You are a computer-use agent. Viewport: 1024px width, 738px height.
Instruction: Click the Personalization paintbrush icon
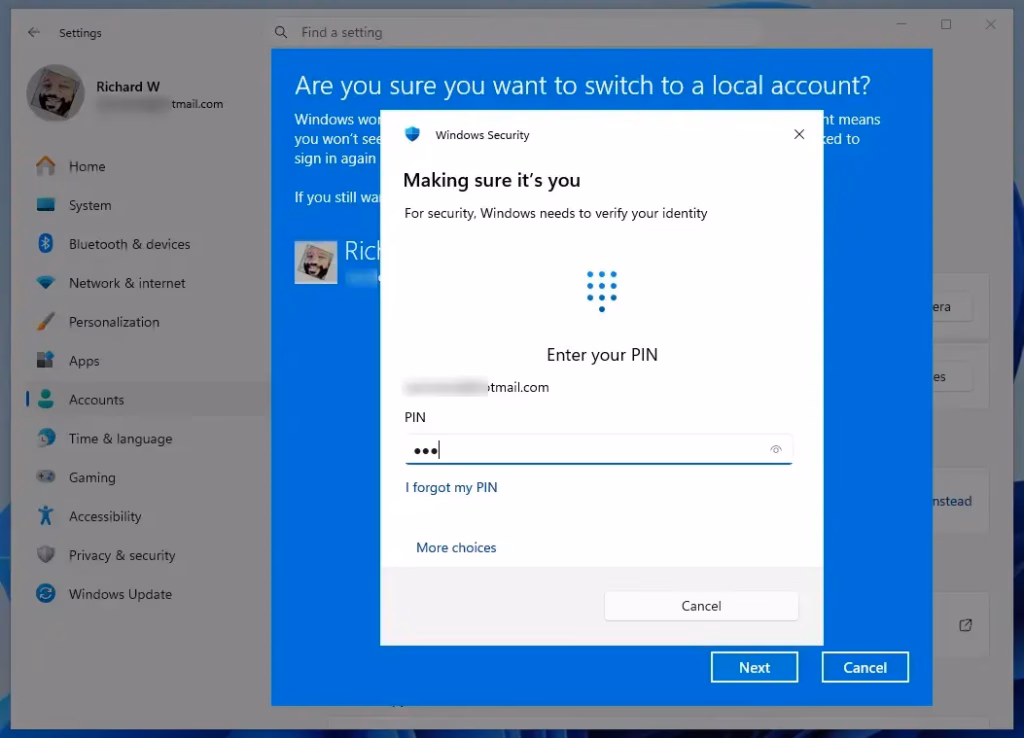point(45,322)
